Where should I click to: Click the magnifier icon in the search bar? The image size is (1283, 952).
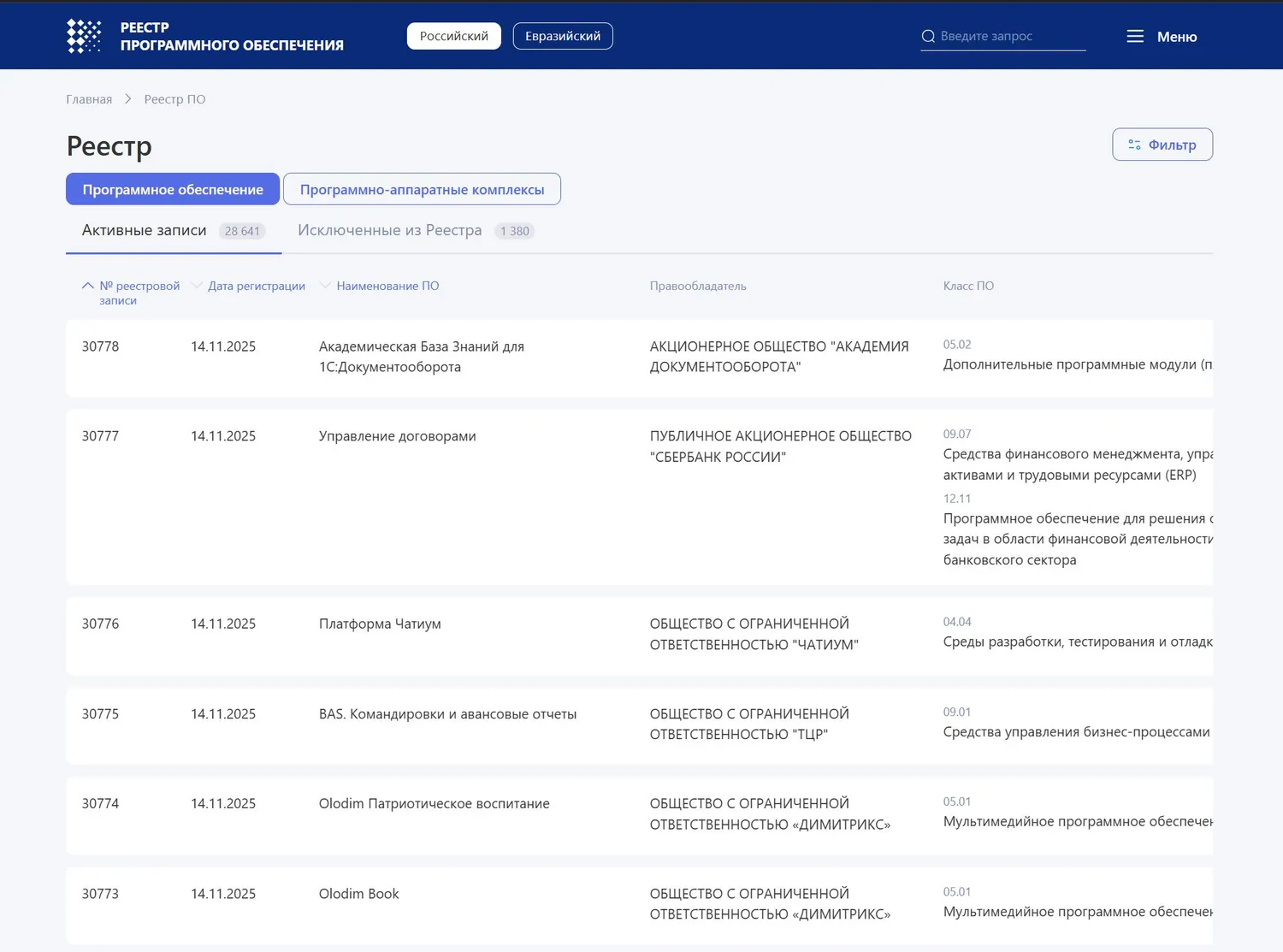coord(928,37)
